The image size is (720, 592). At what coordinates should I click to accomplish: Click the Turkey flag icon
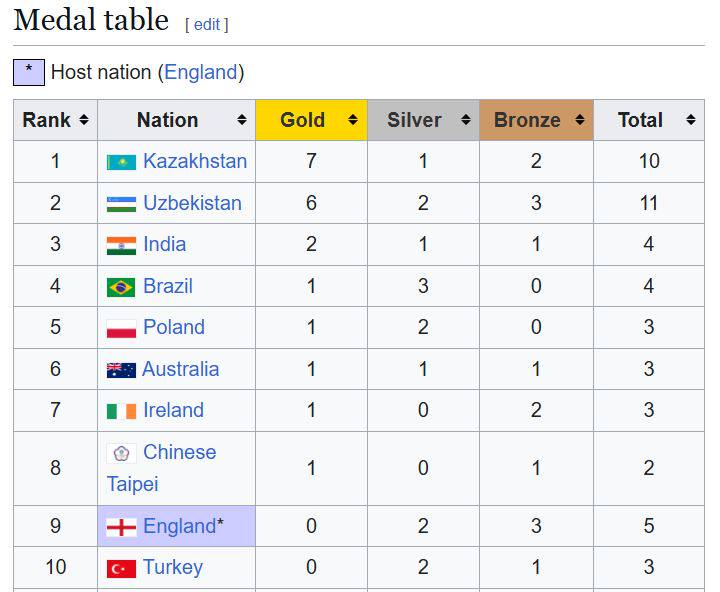121,568
